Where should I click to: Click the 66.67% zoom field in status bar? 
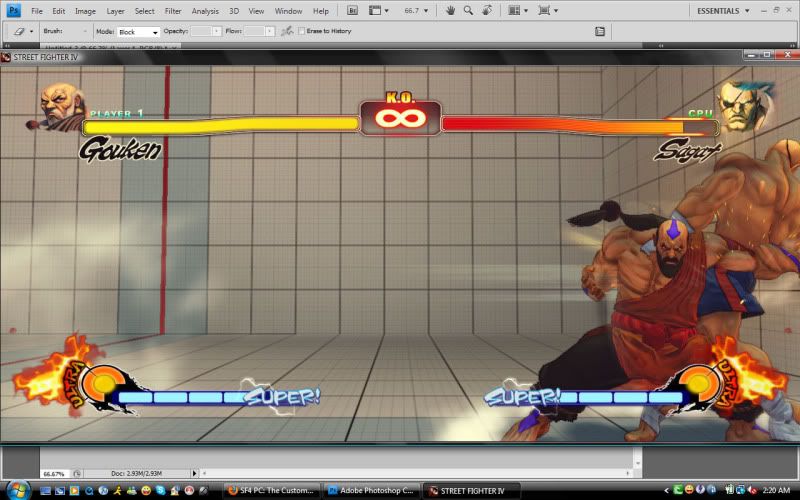click(54, 473)
